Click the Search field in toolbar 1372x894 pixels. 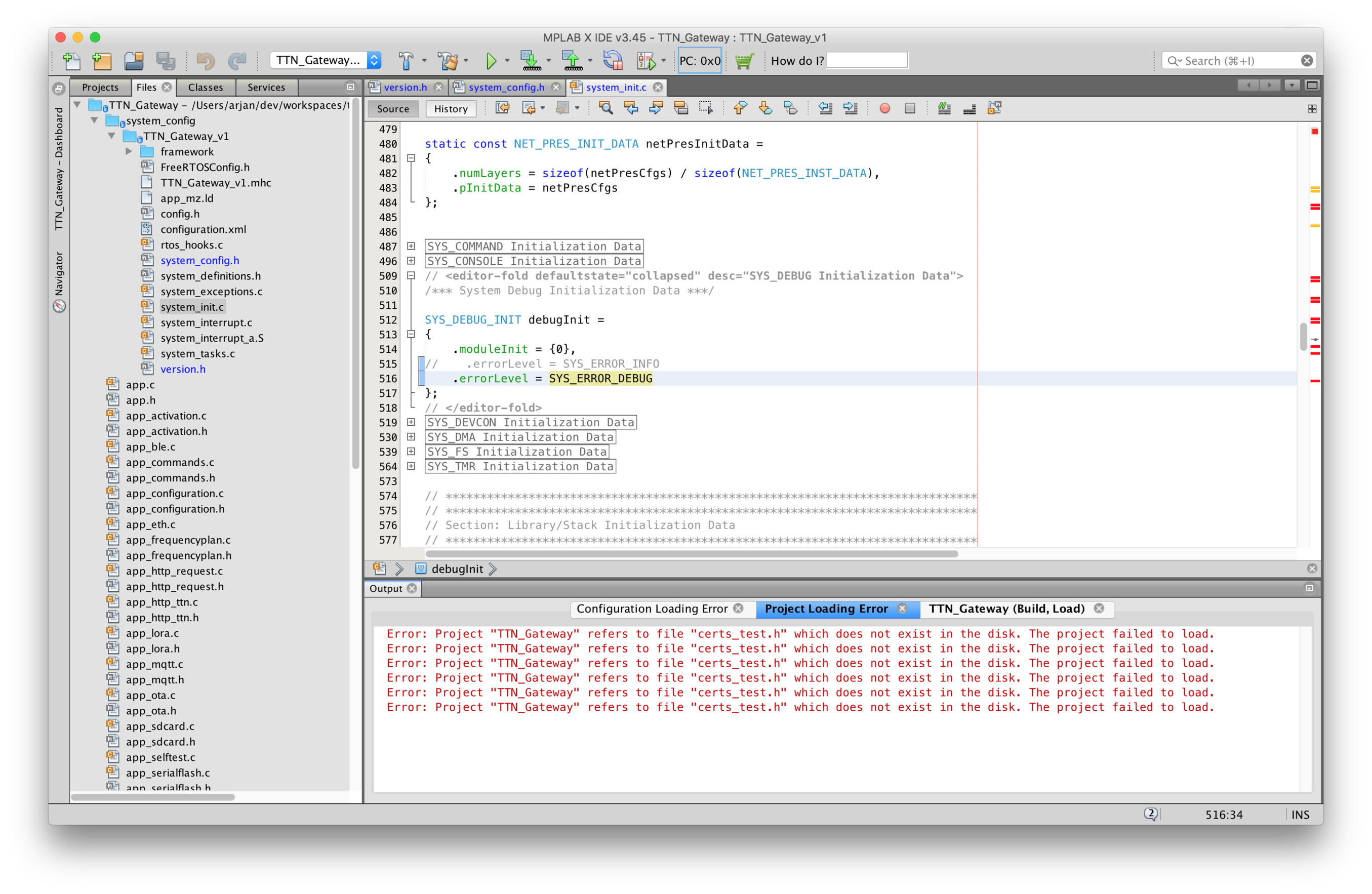tap(1239, 61)
